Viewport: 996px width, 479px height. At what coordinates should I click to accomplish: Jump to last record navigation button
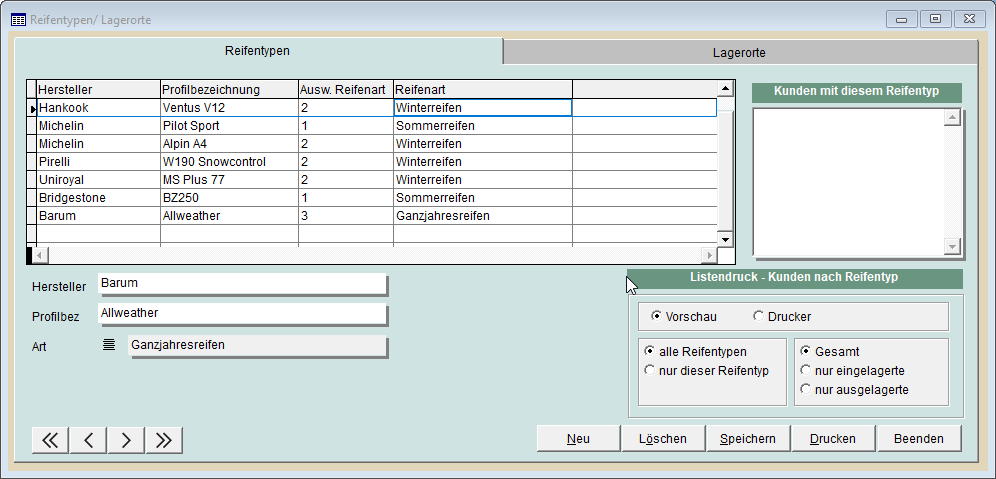[x=164, y=440]
